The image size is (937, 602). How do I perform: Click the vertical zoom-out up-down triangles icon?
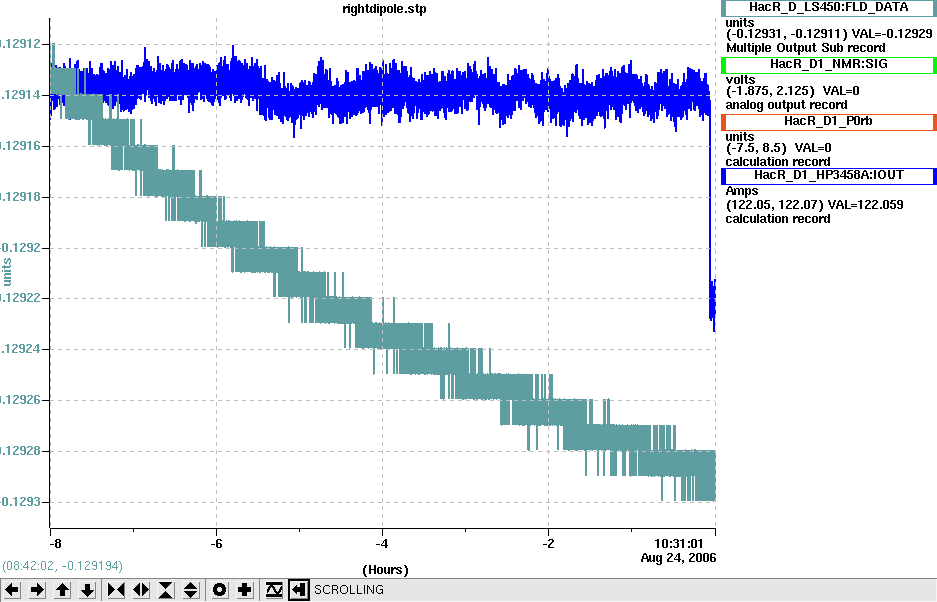191,590
